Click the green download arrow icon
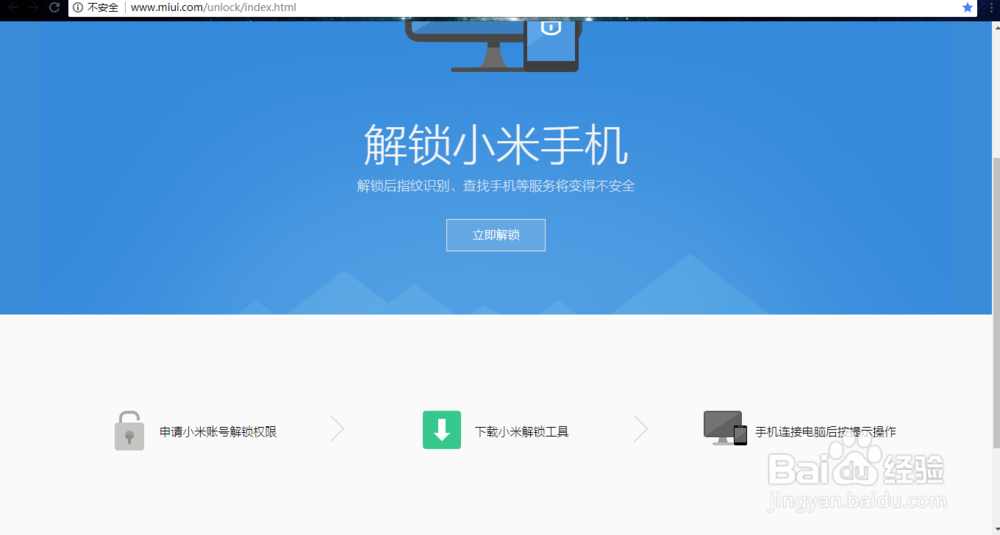Screen dimensions: 1000x535 coord(441,430)
